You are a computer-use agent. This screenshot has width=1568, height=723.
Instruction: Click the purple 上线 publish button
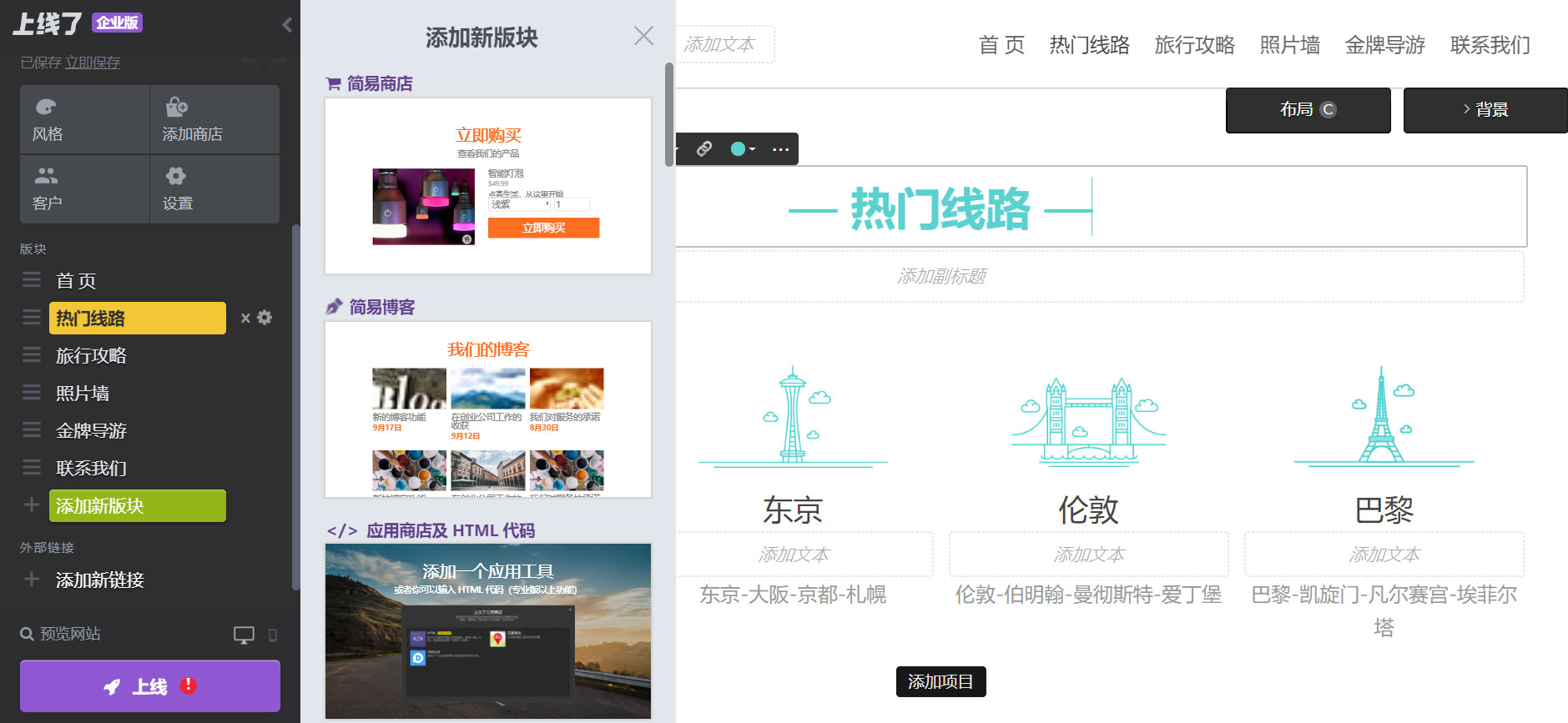(150, 686)
